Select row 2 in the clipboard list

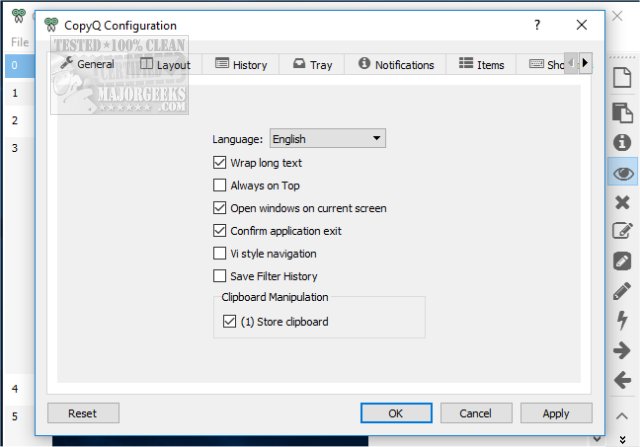(20, 120)
